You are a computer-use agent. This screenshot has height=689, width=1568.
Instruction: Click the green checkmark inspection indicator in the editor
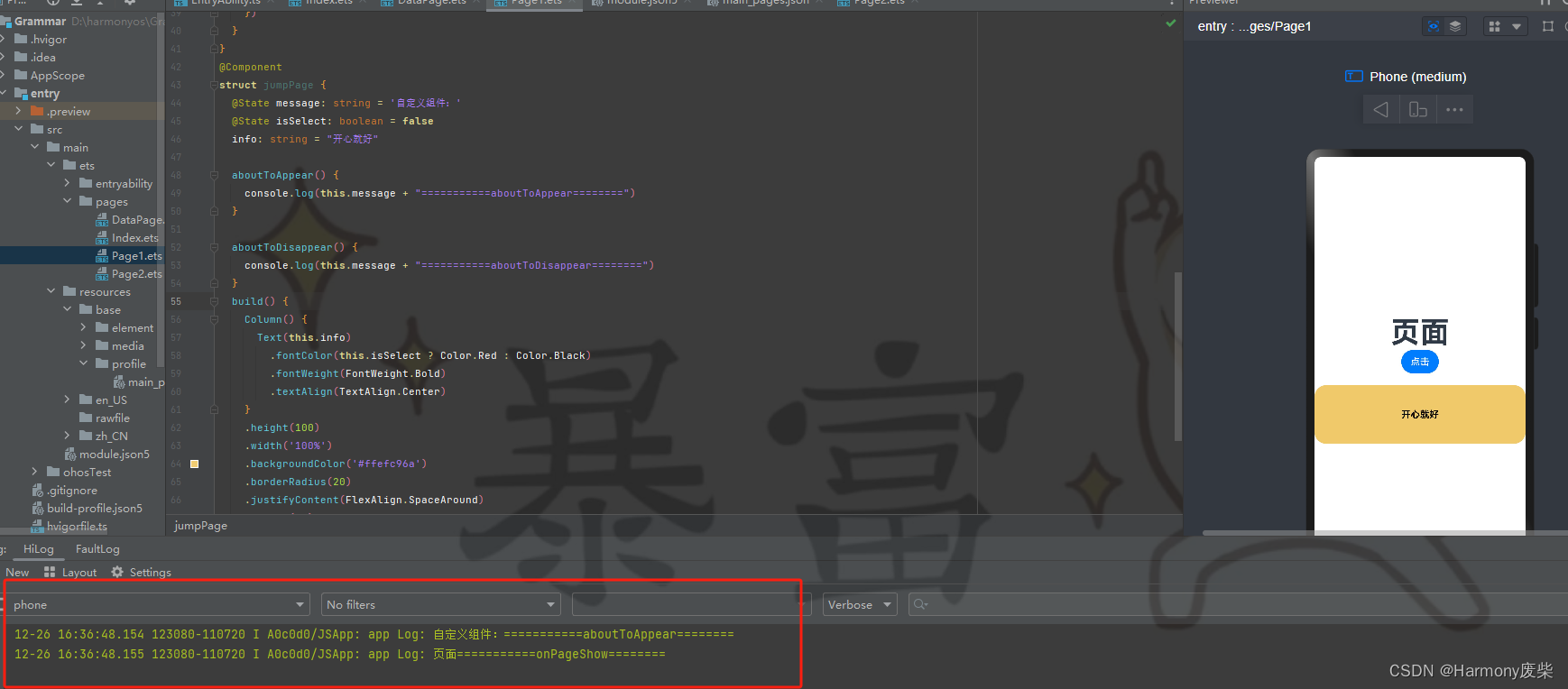click(1171, 23)
